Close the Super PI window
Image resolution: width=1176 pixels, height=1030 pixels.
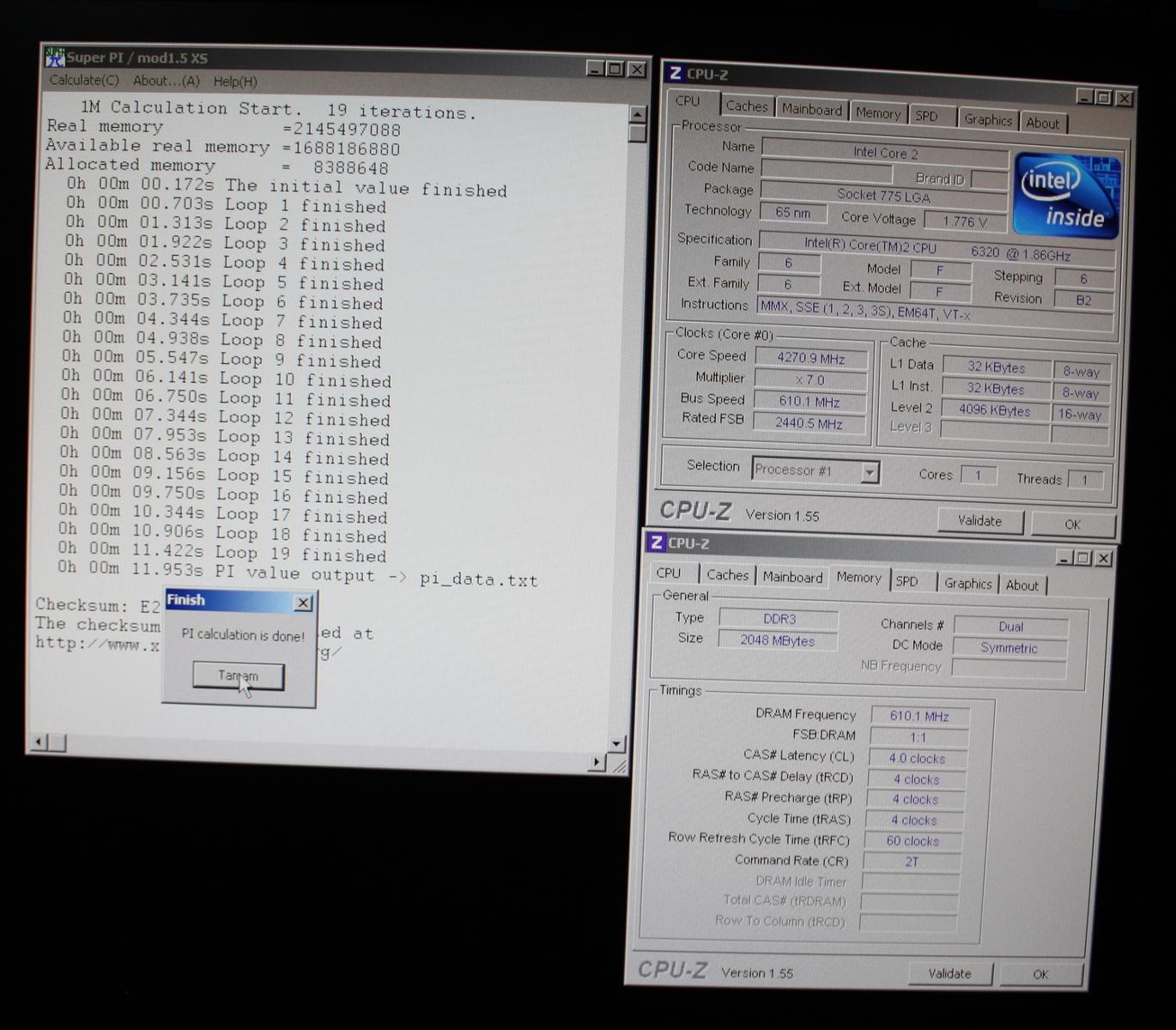[637, 70]
